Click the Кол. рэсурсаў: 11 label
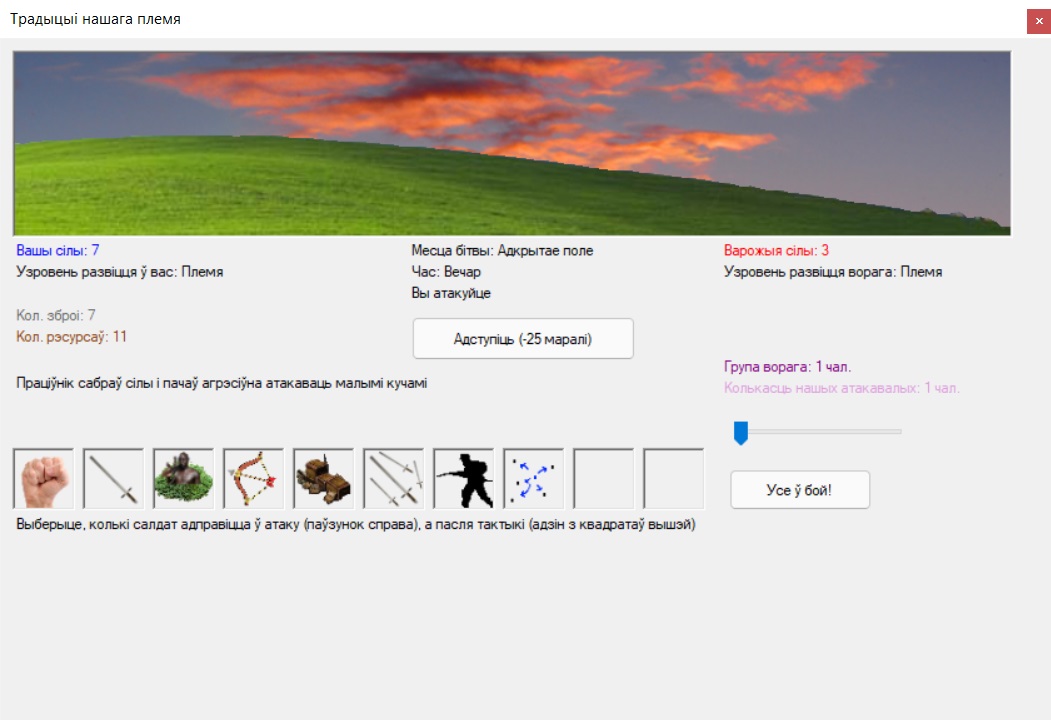Image resolution: width=1051 pixels, height=720 pixels. tap(71, 337)
